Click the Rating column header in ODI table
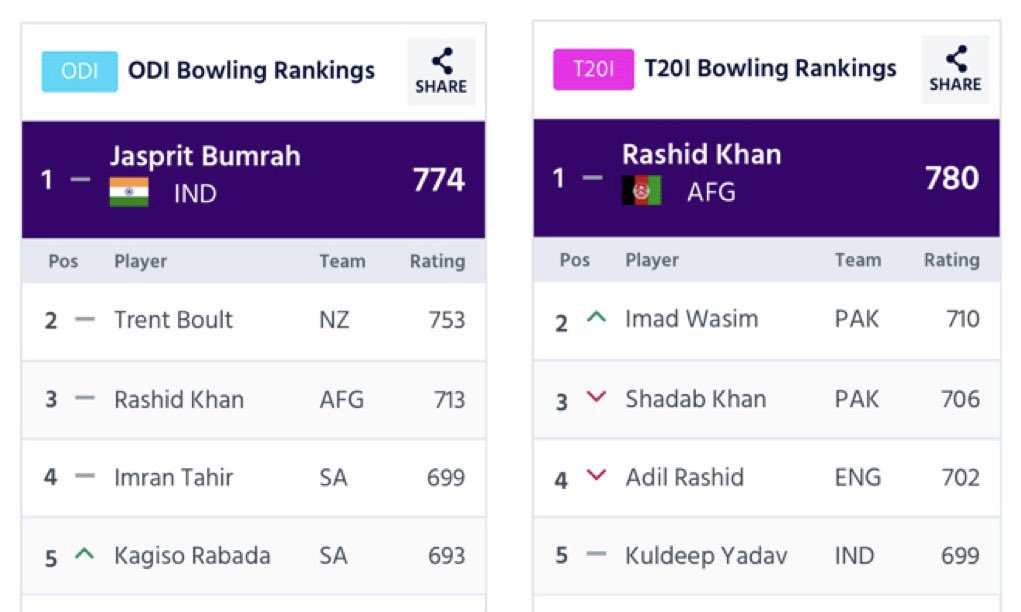The height and width of the screenshot is (612, 1021). 437,261
